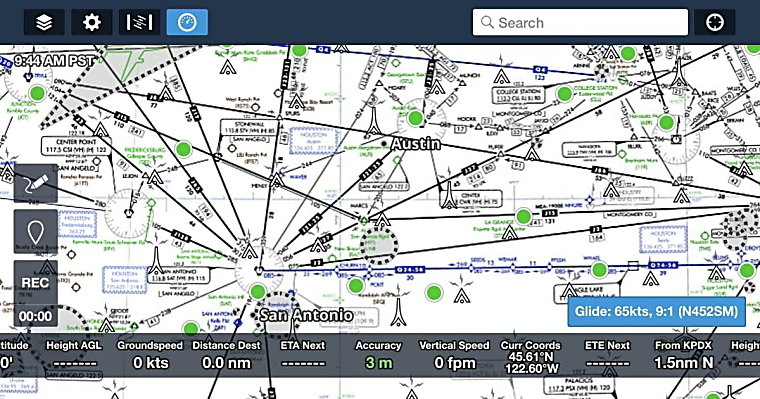This screenshot has width=760, height=399.
Task: Open Glide: 65kts, 9:1 (N452SM) advisor
Action: coord(656,311)
